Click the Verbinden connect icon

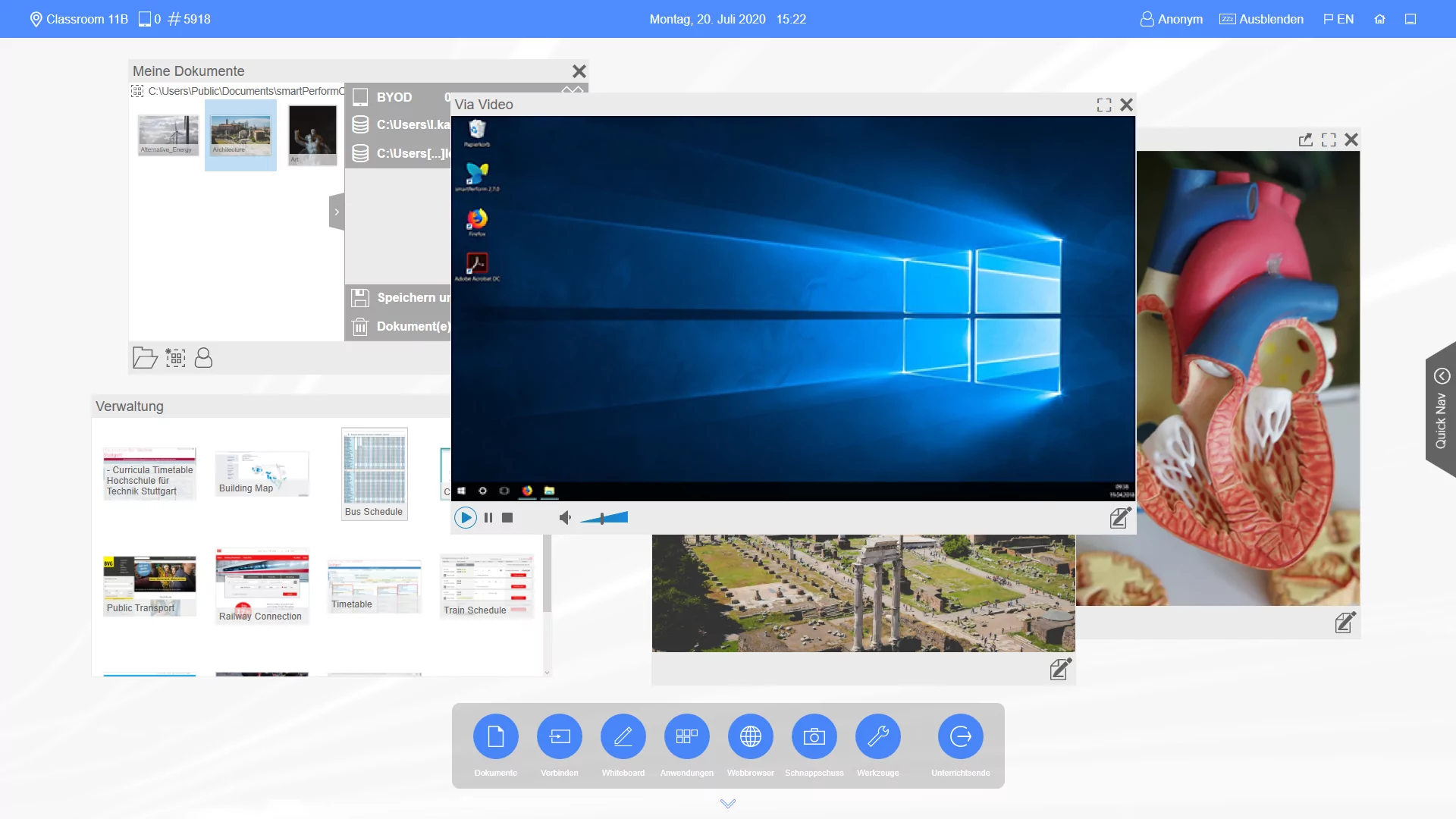[560, 736]
